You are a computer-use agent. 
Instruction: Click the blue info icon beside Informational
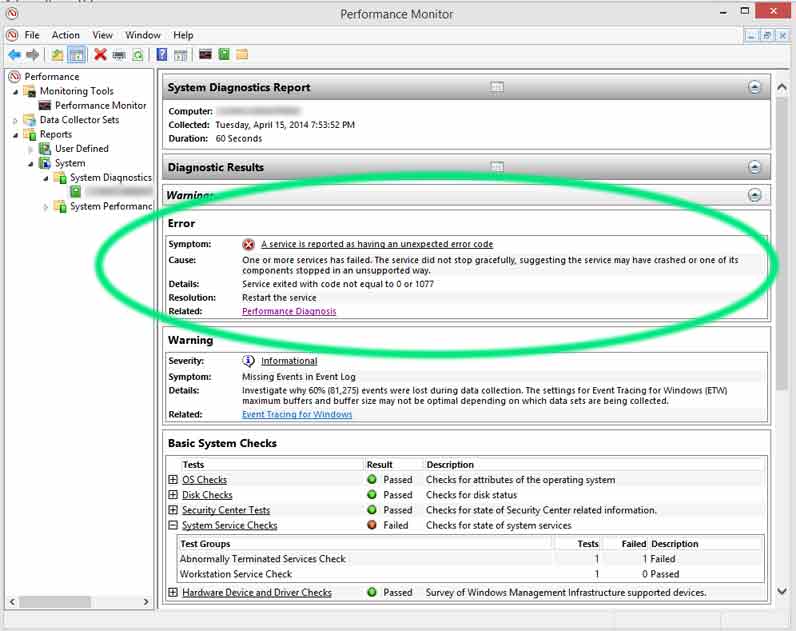pyautogui.click(x=248, y=361)
